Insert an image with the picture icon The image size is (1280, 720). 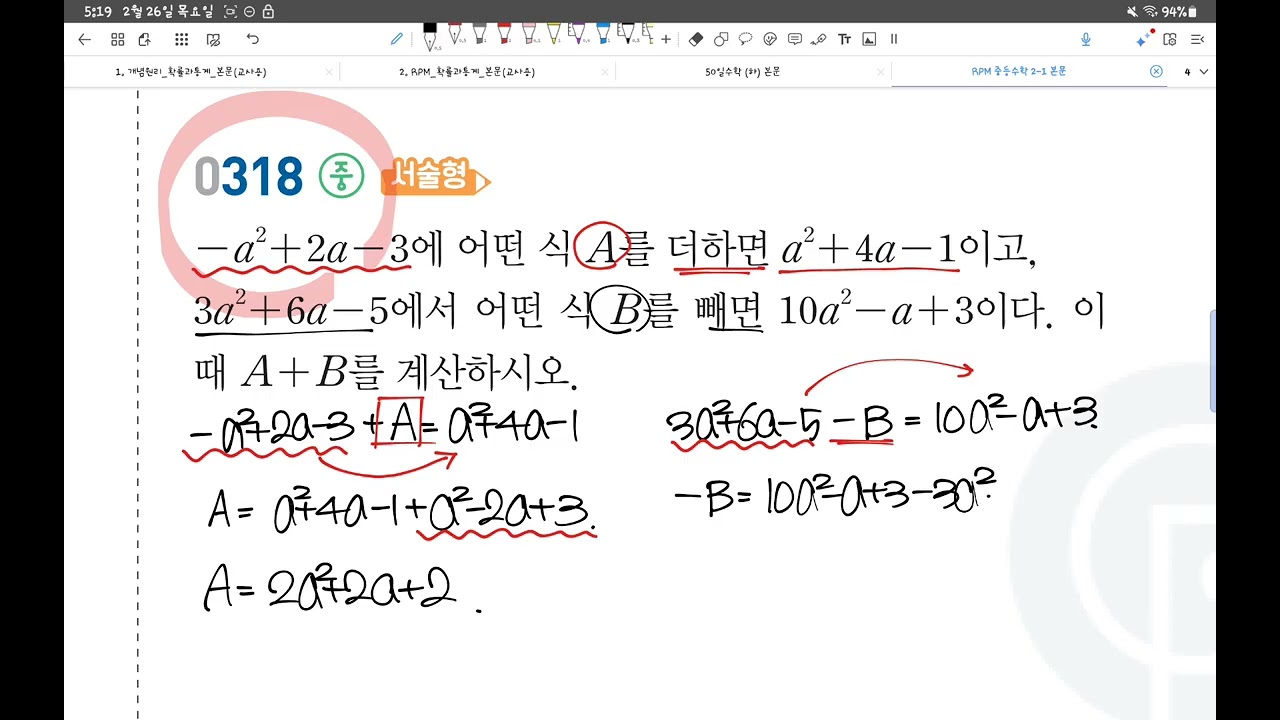[x=869, y=39]
